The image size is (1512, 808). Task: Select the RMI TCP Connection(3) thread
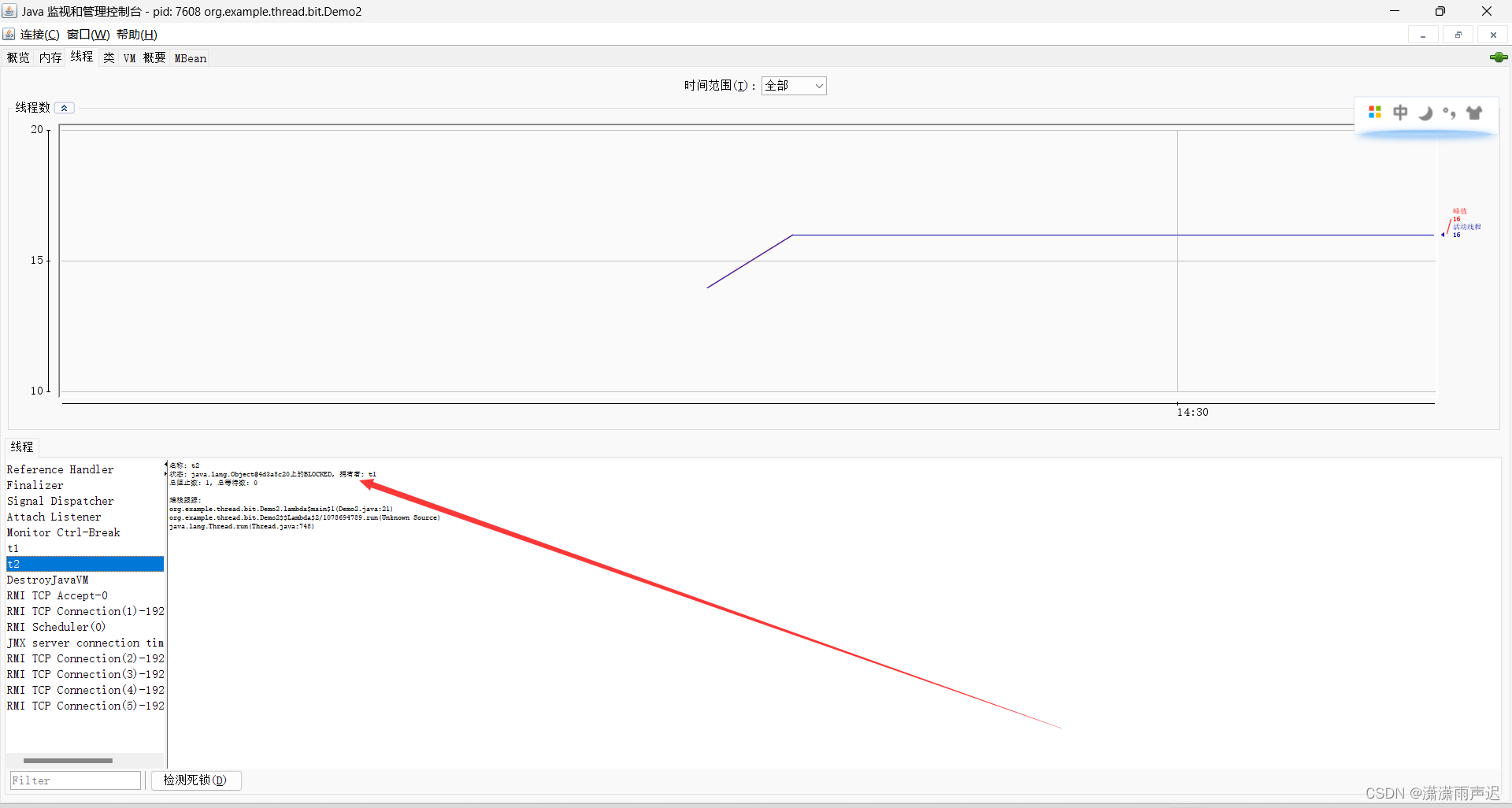click(85, 674)
